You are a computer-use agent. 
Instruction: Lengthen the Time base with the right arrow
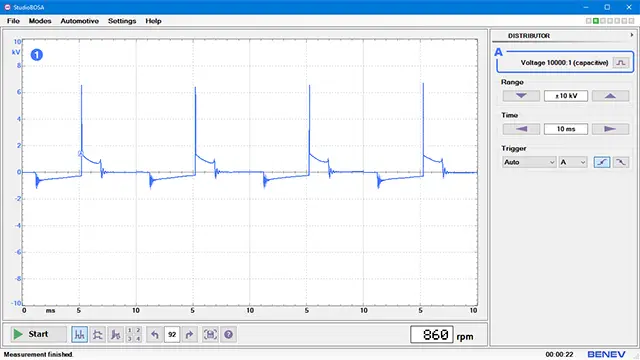[x=610, y=129]
